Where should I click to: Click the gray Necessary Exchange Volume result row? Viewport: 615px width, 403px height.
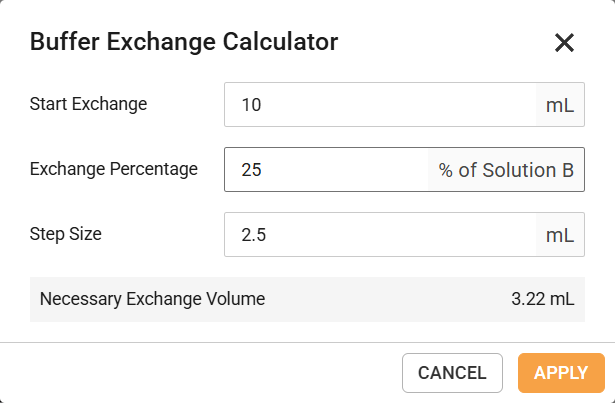pyautogui.click(x=380, y=299)
